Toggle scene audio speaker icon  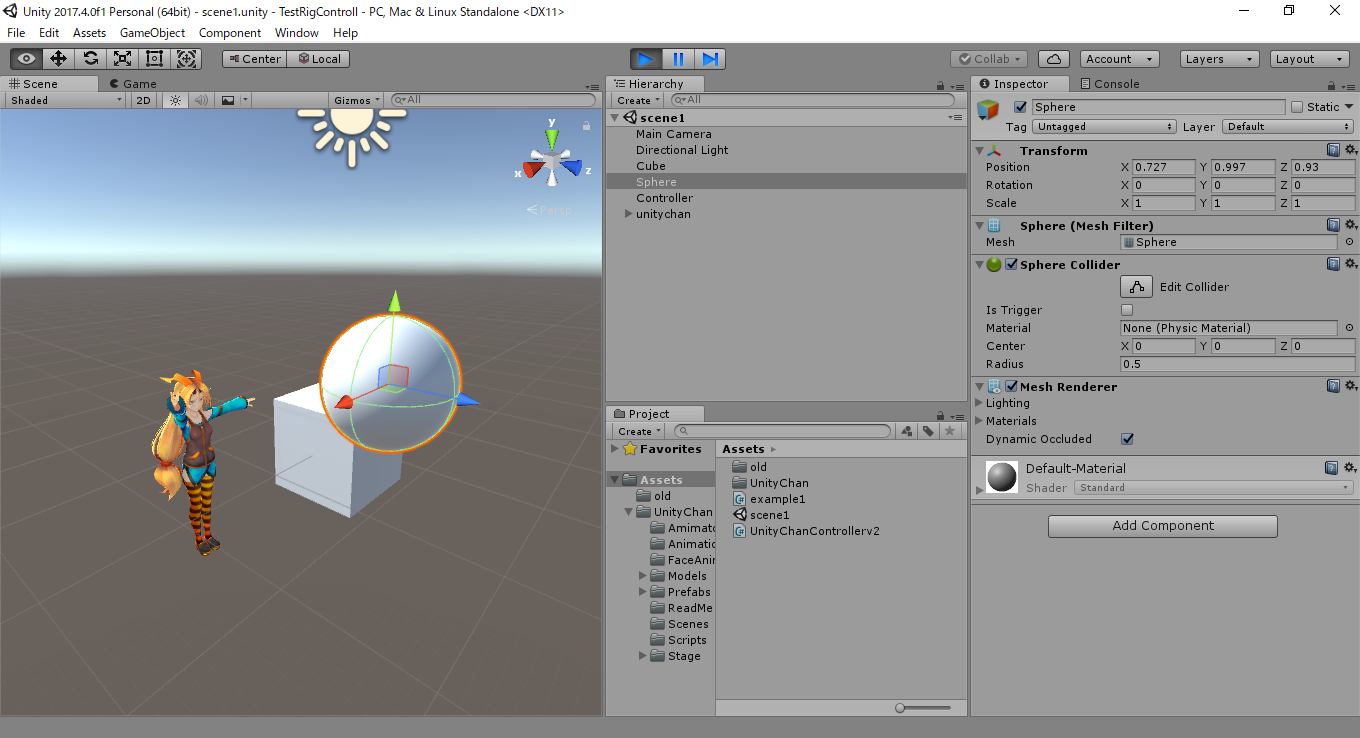click(201, 100)
